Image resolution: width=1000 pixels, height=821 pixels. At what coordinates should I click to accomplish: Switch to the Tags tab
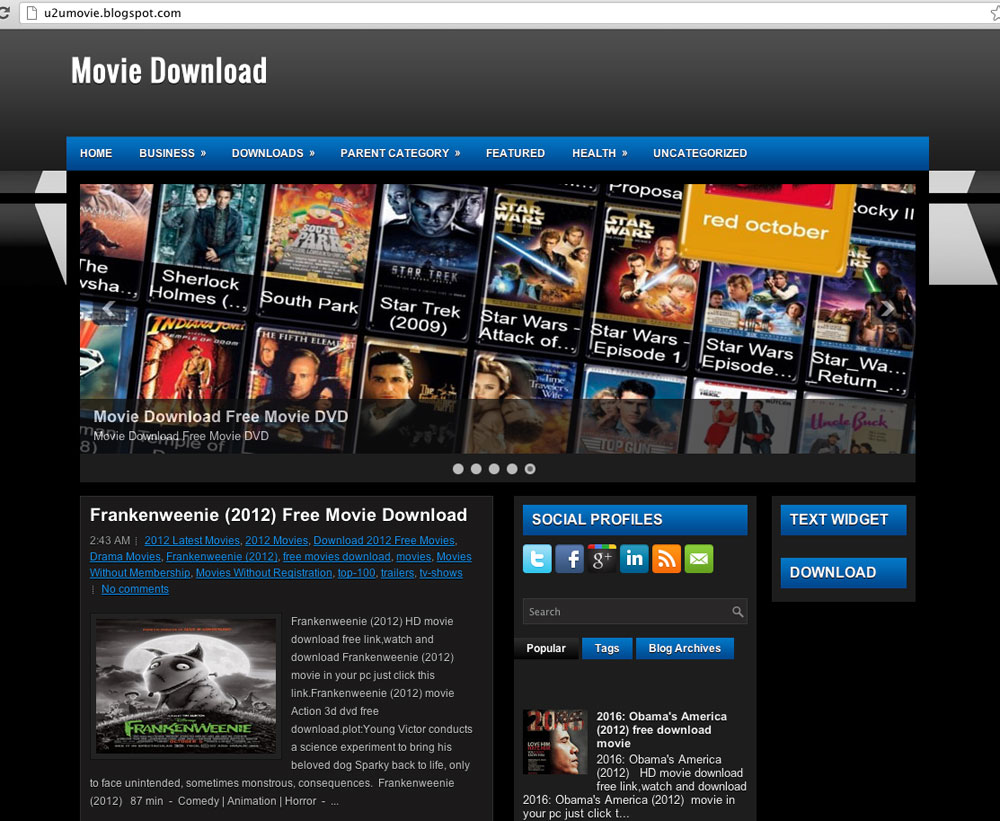(607, 648)
